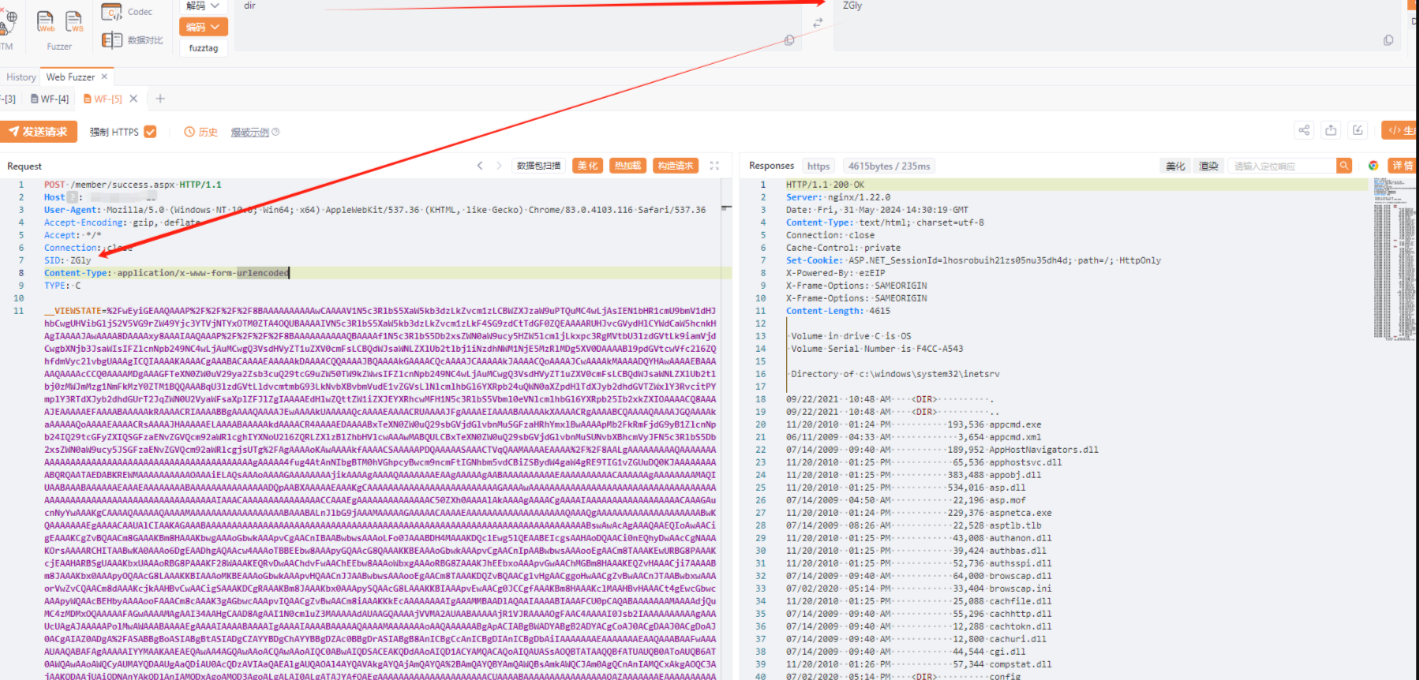Image resolution: width=1419 pixels, height=680 pixels.
Task: Open the WebSocket Fuzzer WS icon
Action: tap(74, 21)
